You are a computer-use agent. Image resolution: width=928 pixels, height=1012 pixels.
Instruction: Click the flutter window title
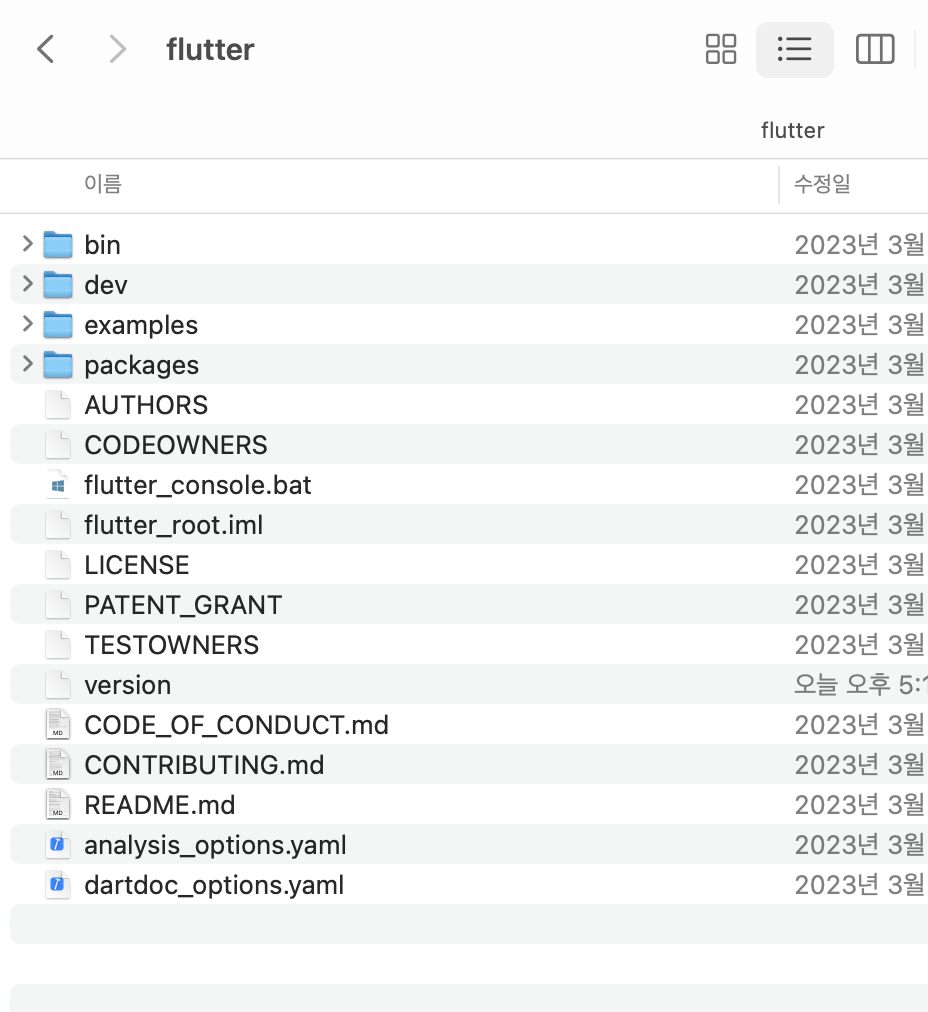pyautogui.click(x=210, y=50)
